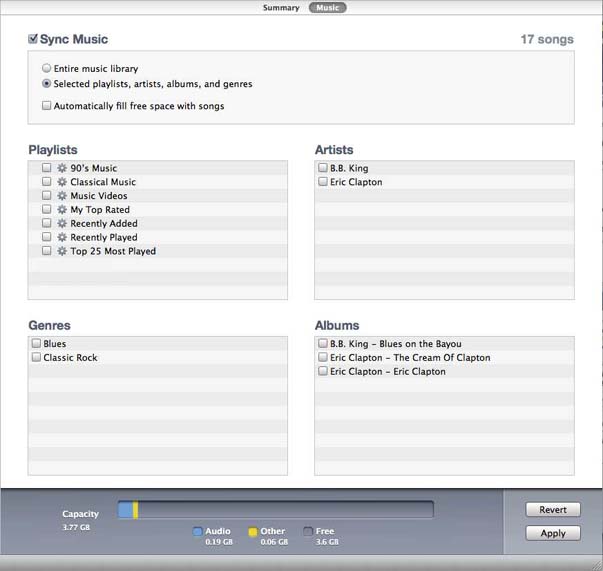Click the gear icon beside Classical Music
The width and height of the screenshot is (603, 571).
pos(62,182)
